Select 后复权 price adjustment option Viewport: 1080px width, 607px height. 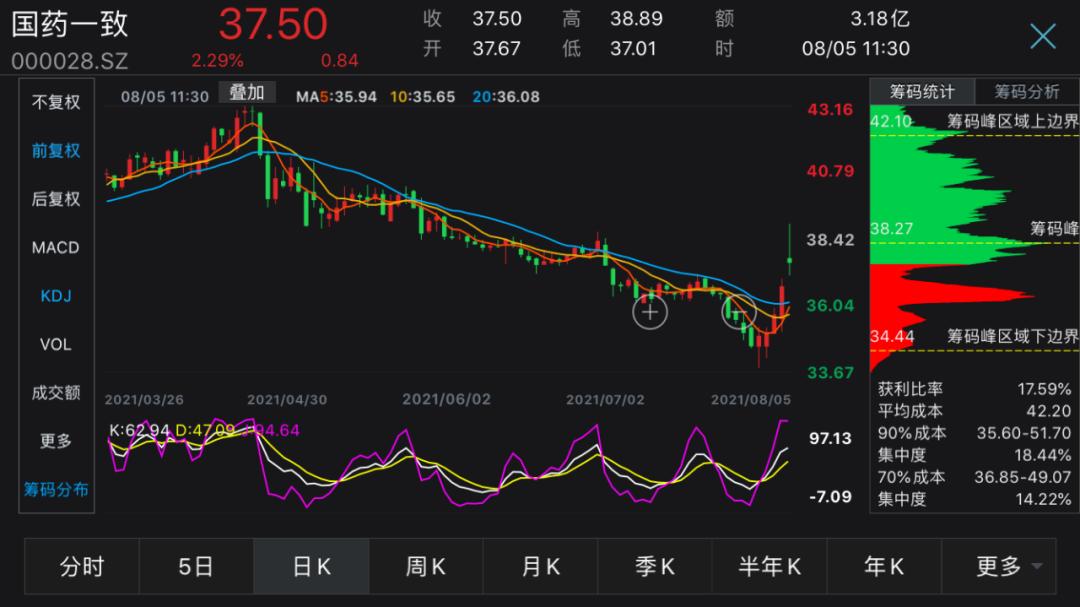click(x=56, y=199)
